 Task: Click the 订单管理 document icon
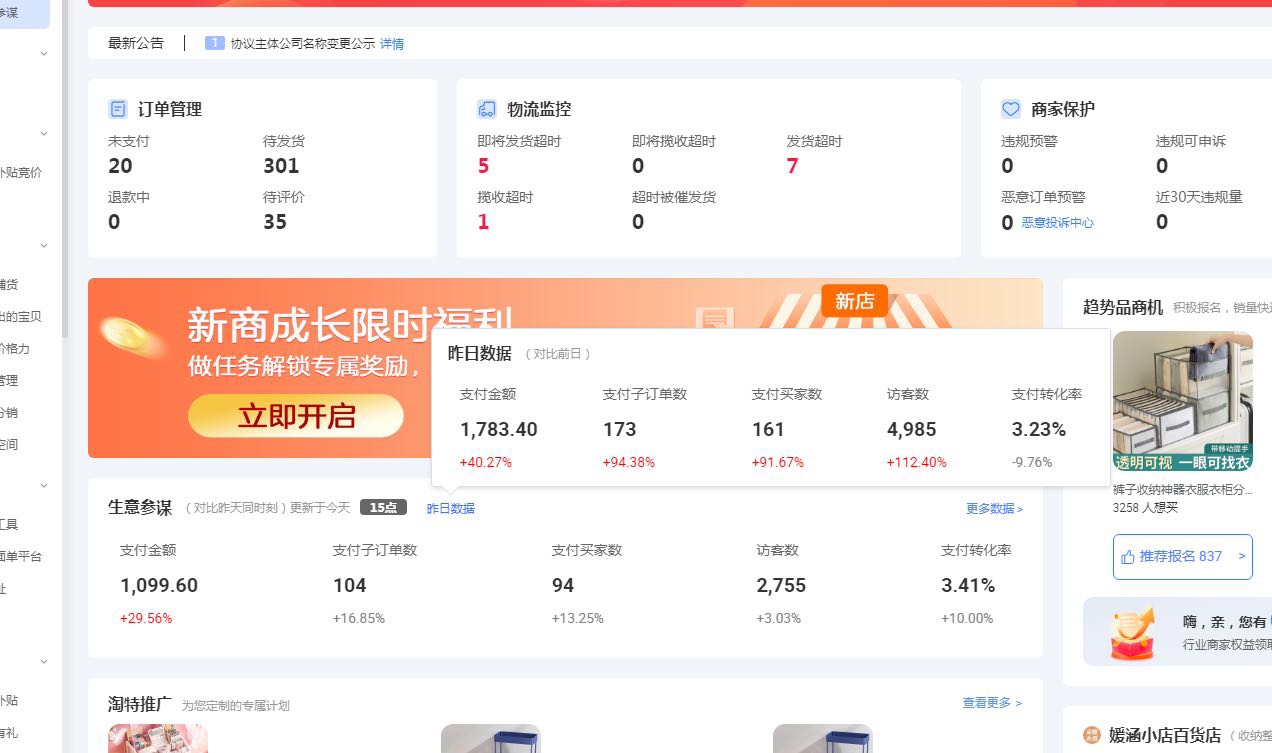point(118,109)
